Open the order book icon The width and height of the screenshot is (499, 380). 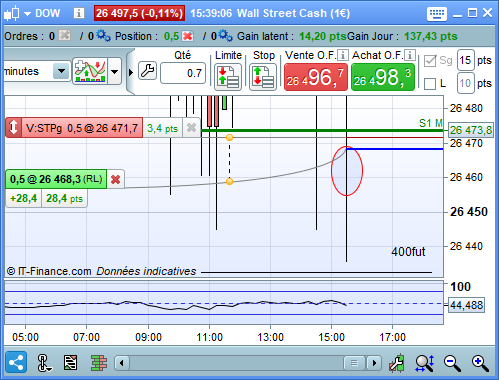pos(99,363)
